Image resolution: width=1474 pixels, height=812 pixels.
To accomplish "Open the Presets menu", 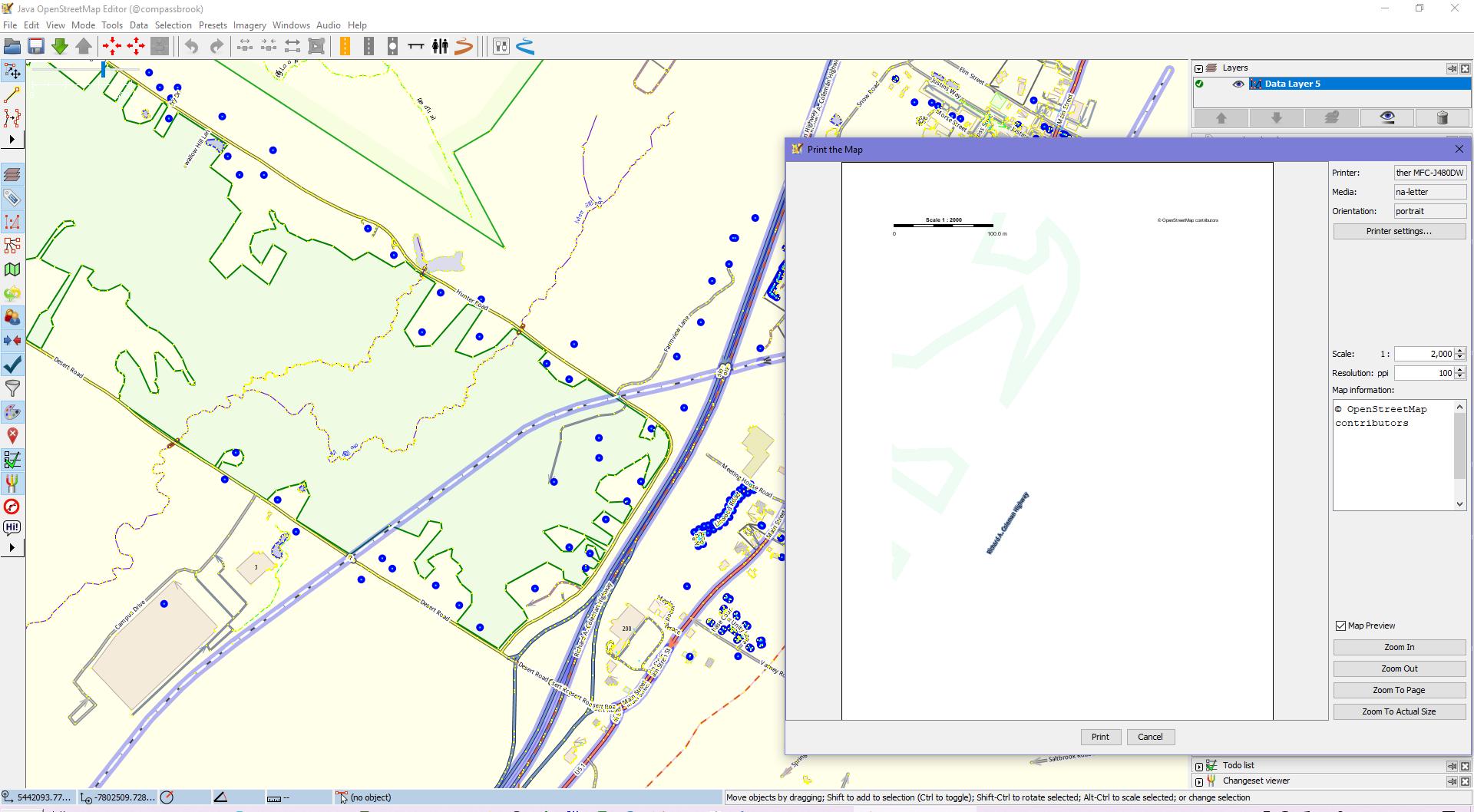I will (213, 25).
